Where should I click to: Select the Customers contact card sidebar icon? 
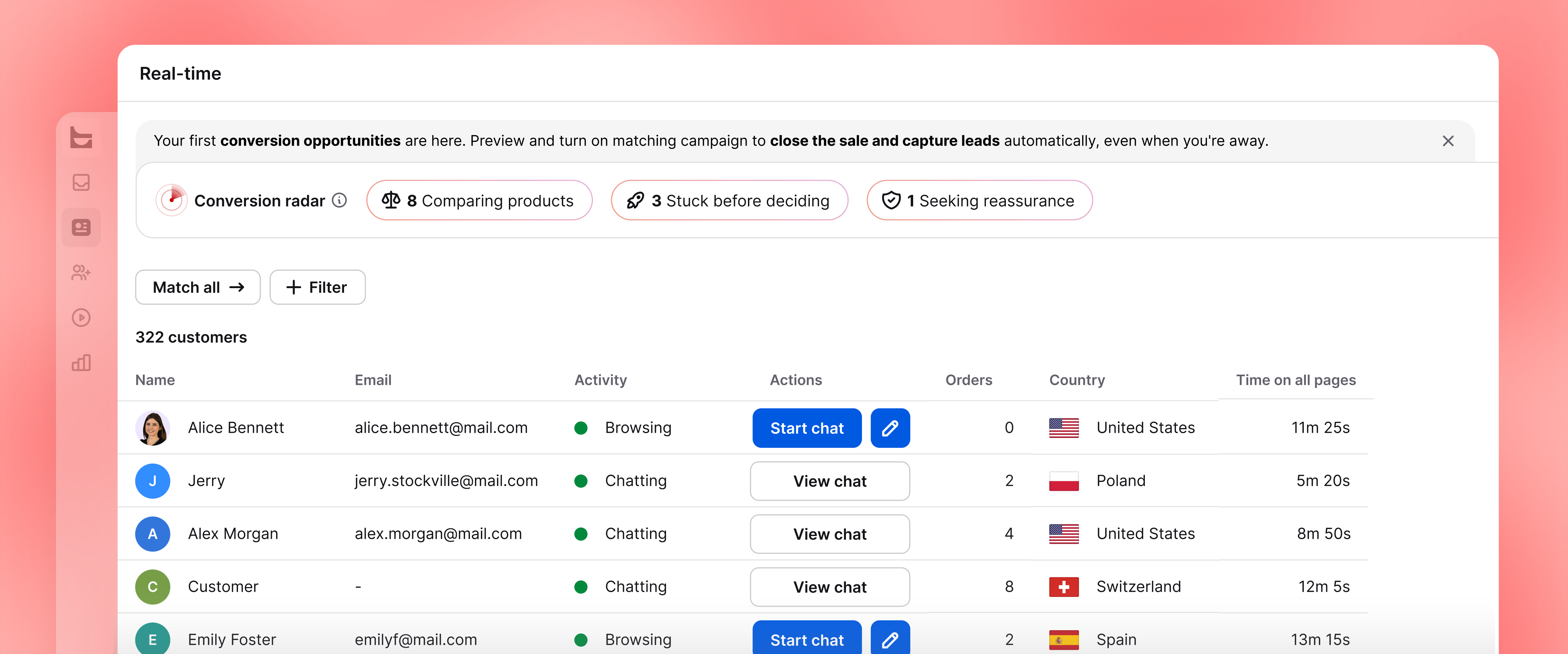coord(81,227)
